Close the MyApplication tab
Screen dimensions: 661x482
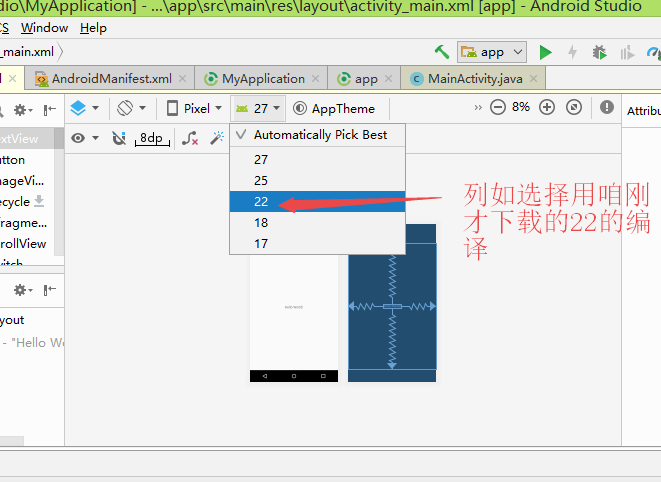coord(315,78)
